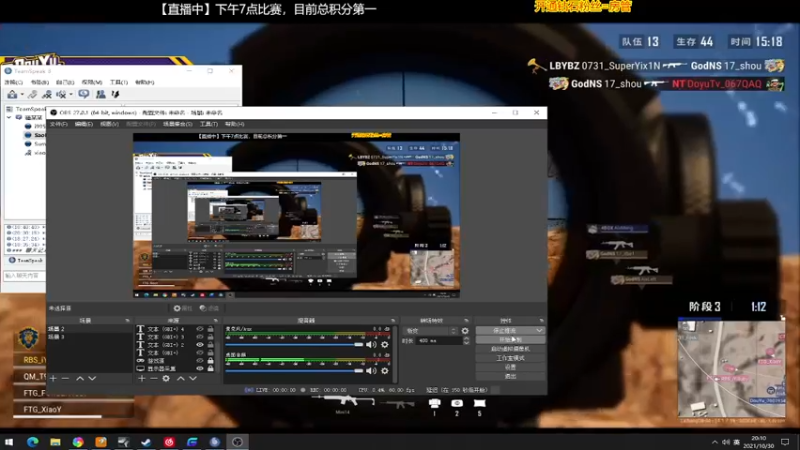The height and width of the screenshot is (450, 800).
Task: Add a new scene with the plus icon
Action: point(53,378)
